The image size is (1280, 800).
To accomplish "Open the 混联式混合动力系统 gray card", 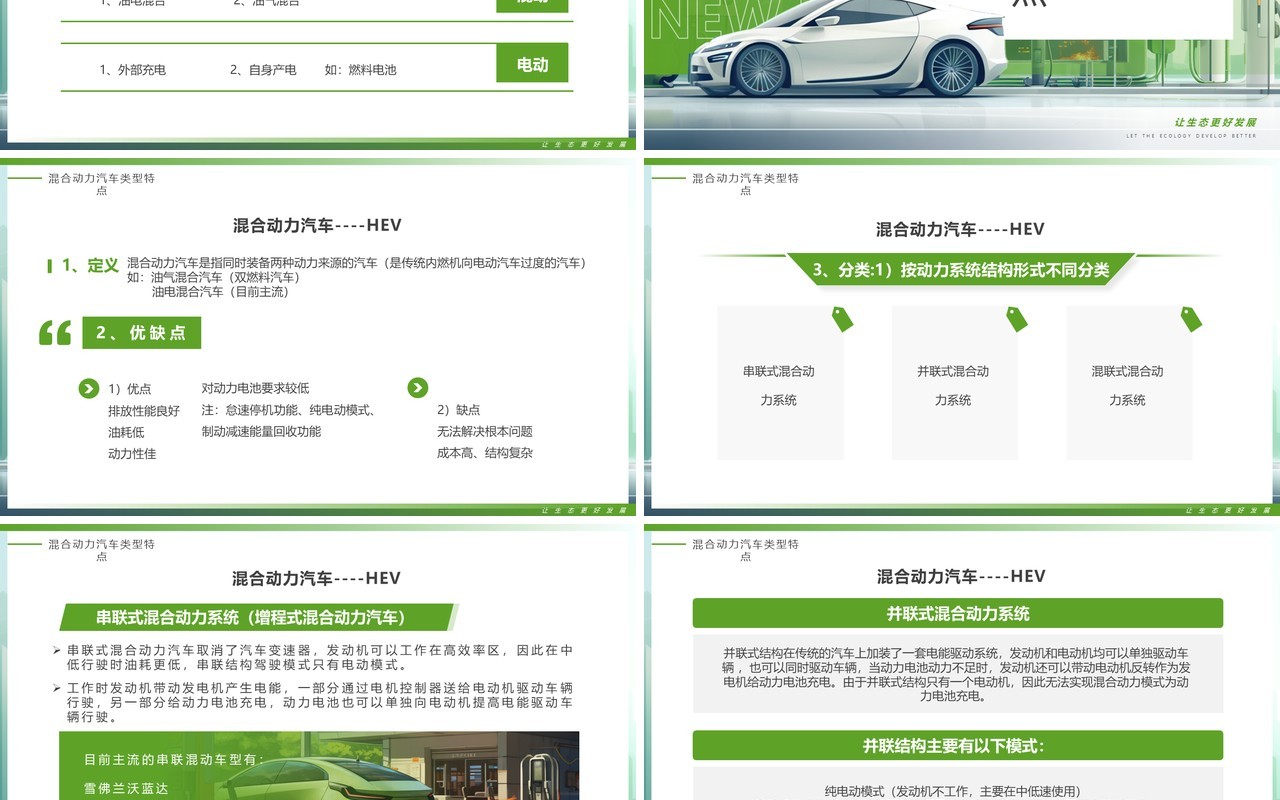I will [1128, 383].
